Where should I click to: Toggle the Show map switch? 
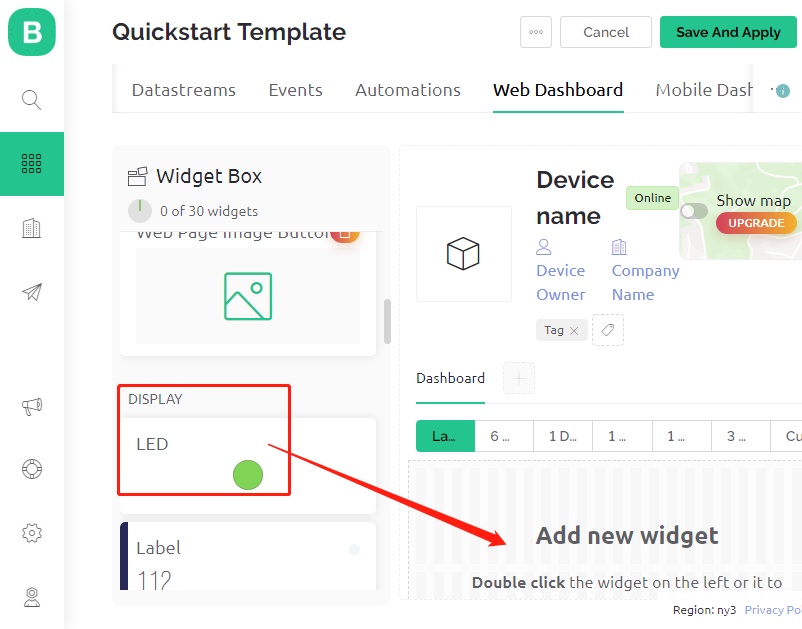coord(694,211)
